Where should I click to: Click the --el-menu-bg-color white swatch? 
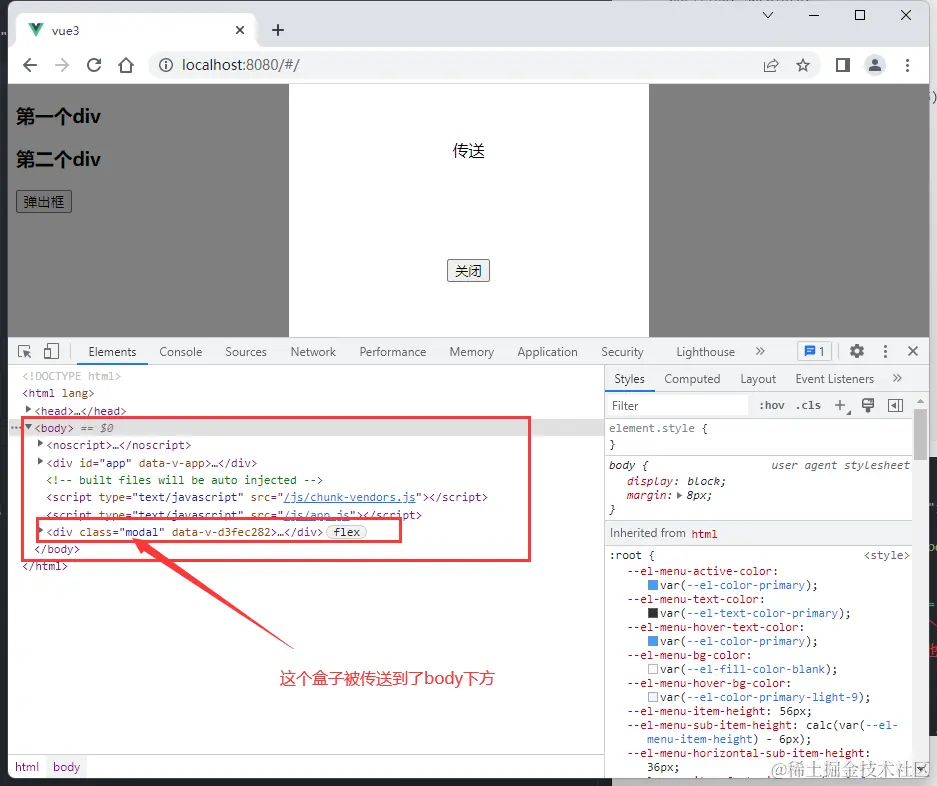click(653, 669)
